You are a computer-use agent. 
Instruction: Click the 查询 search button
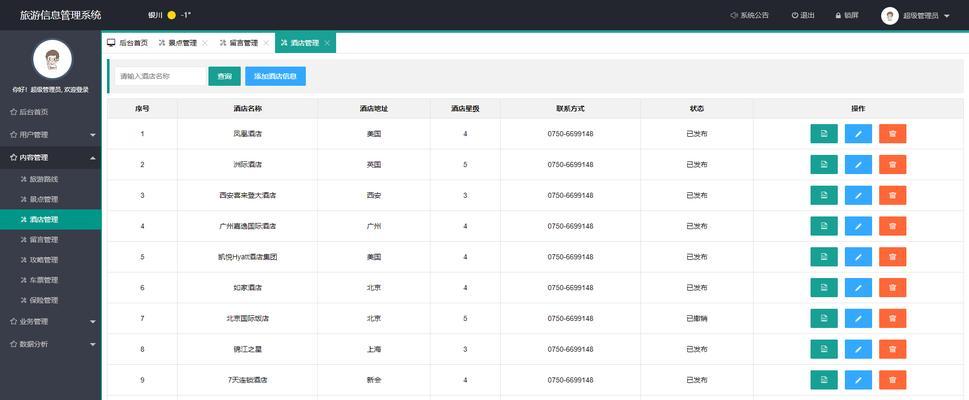224,76
